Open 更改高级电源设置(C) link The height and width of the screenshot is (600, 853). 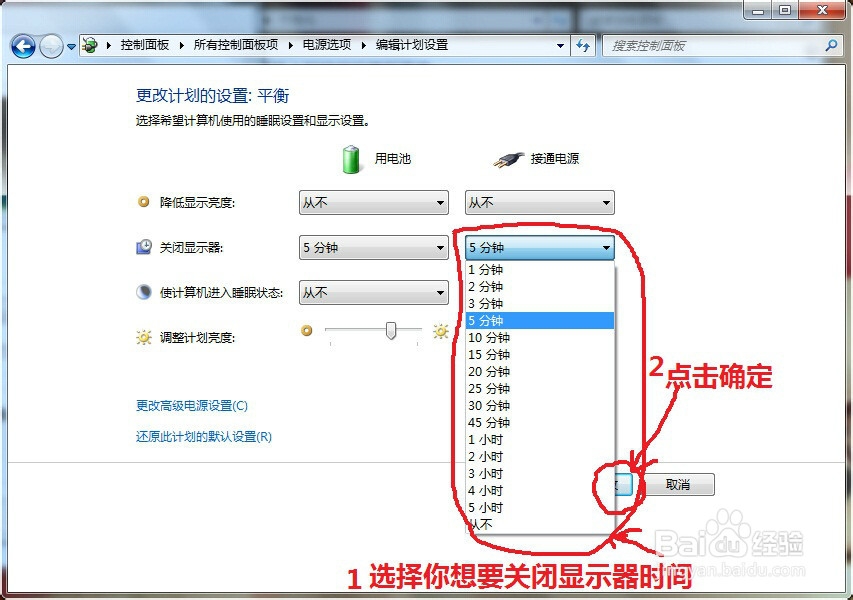click(x=191, y=406)
